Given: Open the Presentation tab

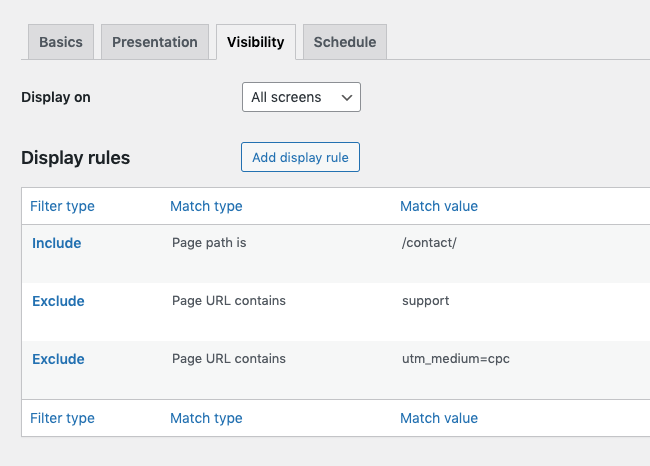Looking at the screenshot, I should click(x=154, y=42).
